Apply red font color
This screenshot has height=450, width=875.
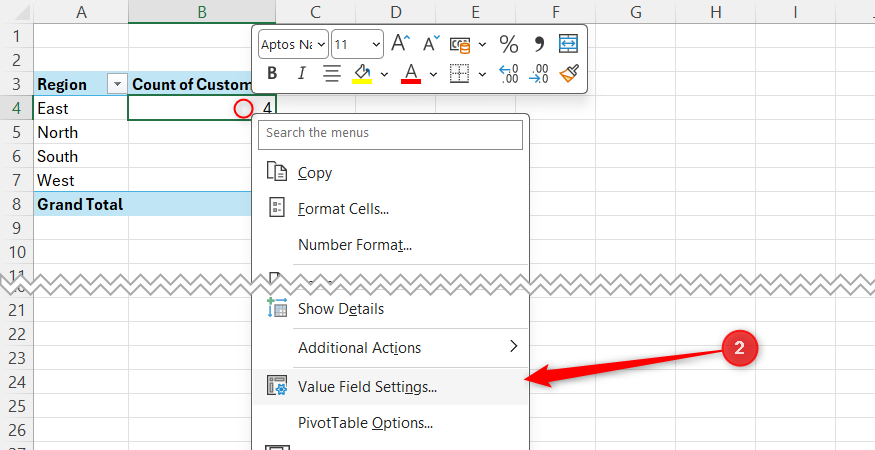pos(411,73)
